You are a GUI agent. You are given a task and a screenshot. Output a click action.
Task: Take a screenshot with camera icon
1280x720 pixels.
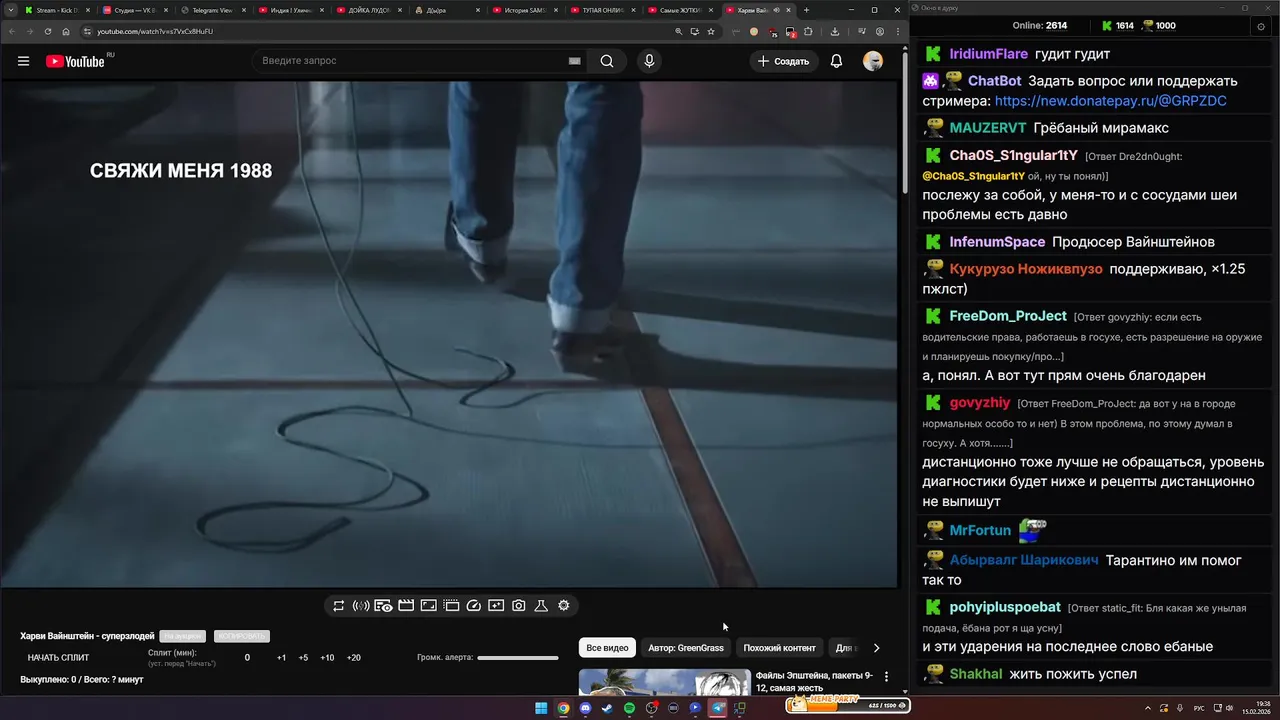click(x=519, y=605)
